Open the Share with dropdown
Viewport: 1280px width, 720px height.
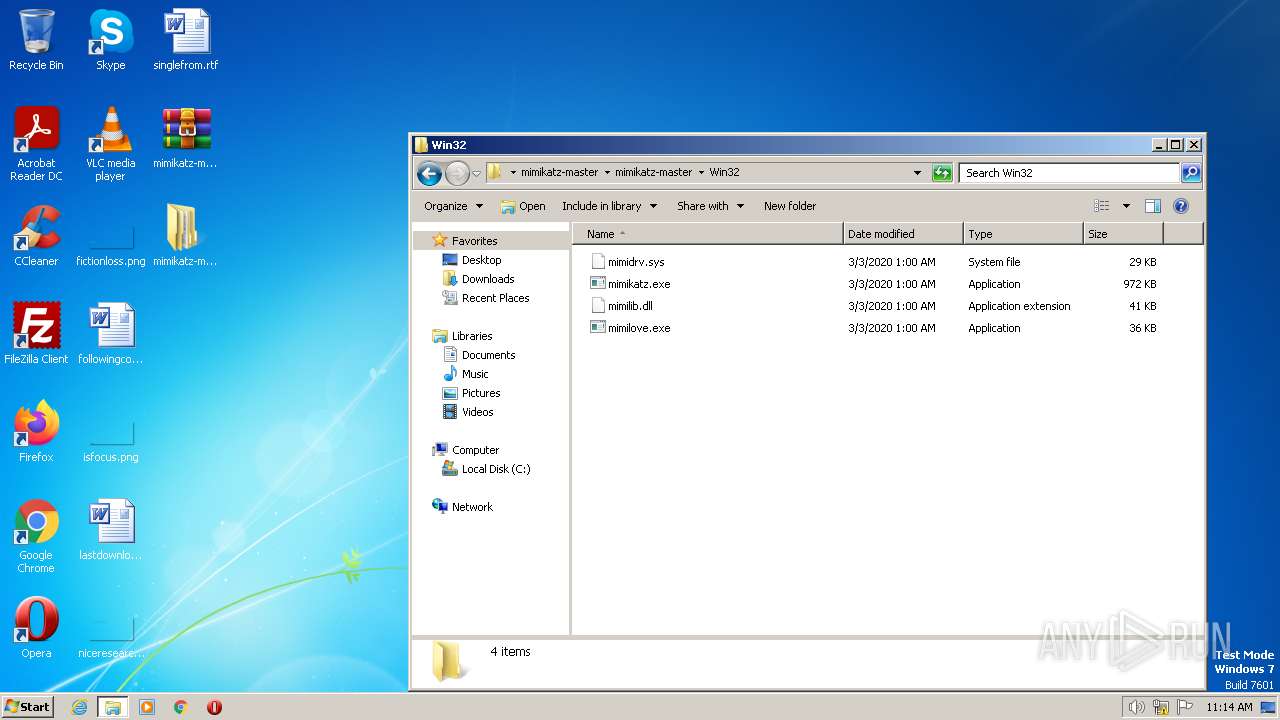coord(710,206)
